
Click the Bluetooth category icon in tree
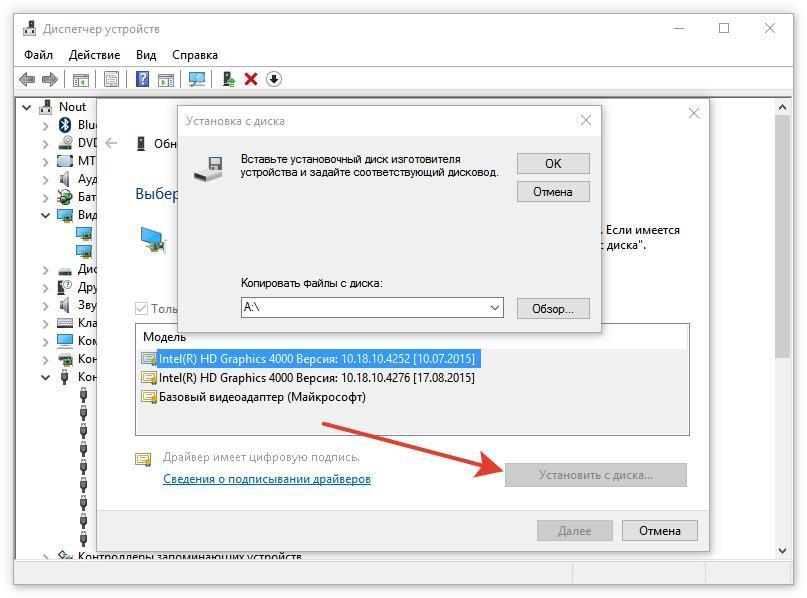[x=65, y=125]
